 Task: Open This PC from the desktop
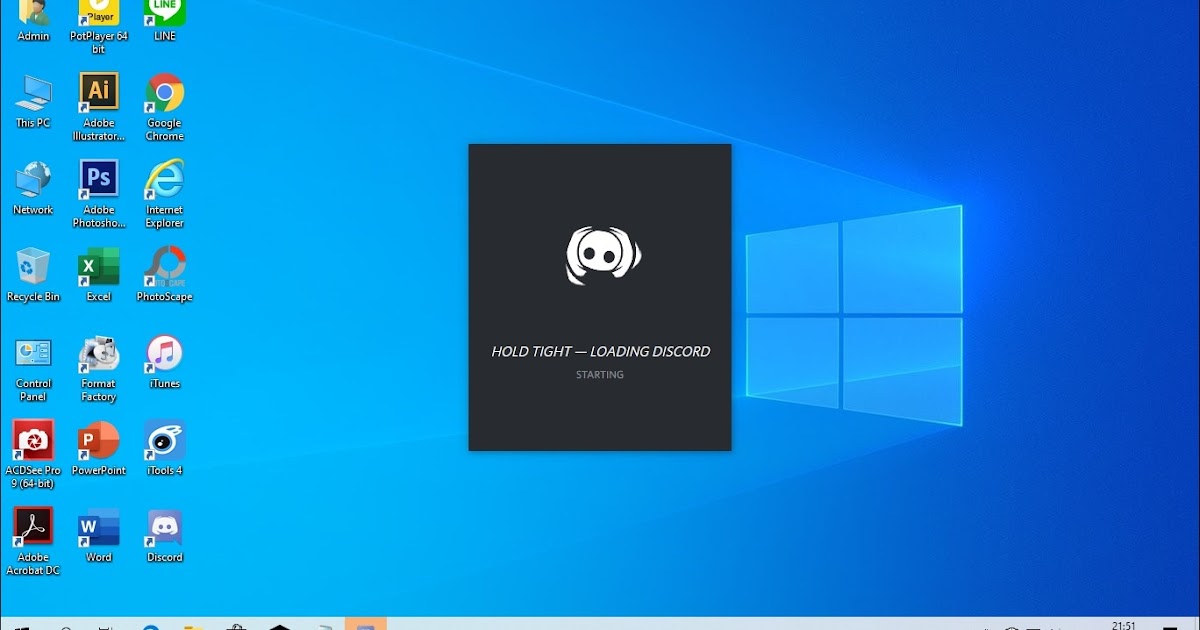click(x=33, y=91)
